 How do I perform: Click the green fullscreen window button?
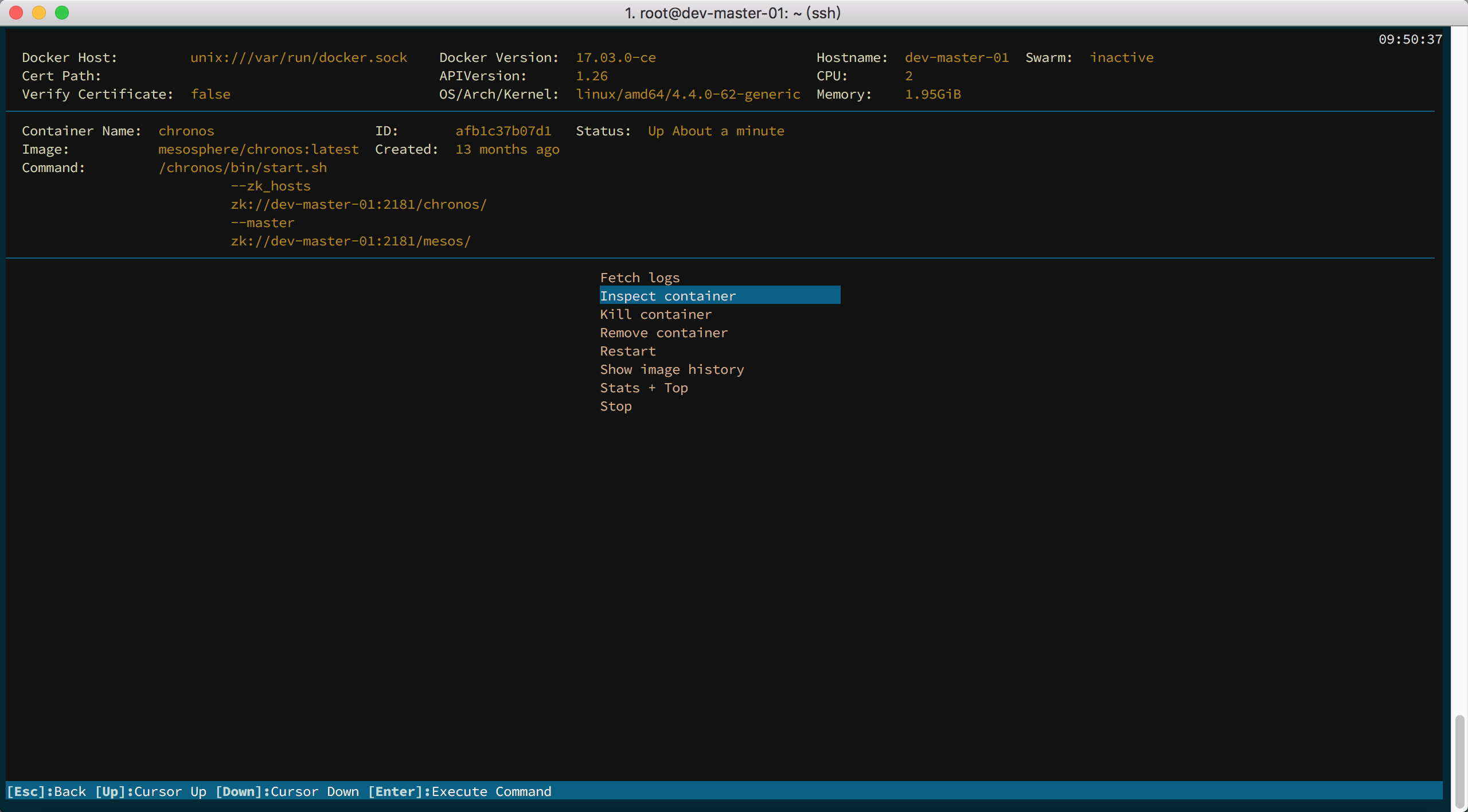(x=62, y=13)
